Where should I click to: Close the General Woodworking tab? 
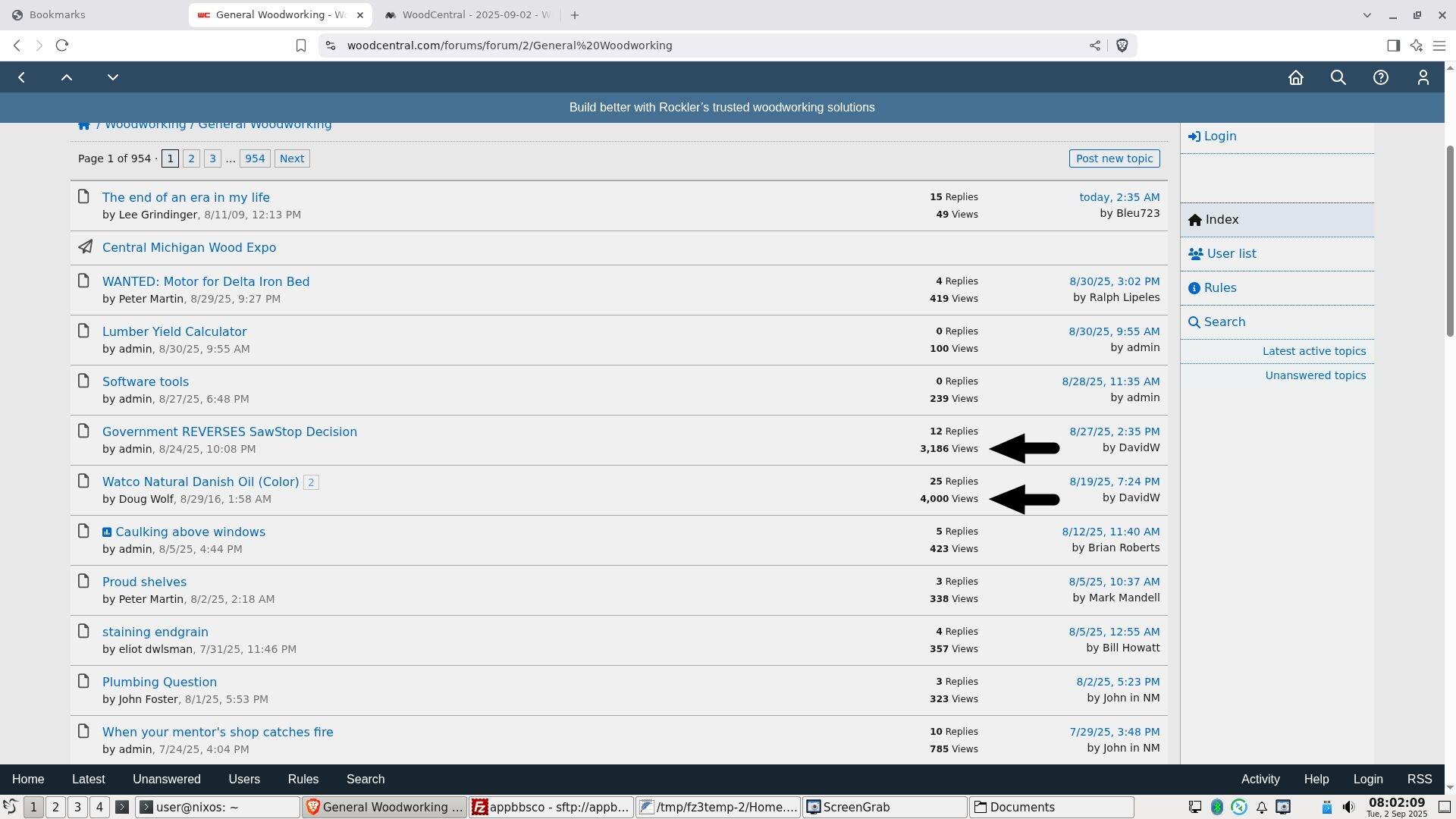[360, 15]
